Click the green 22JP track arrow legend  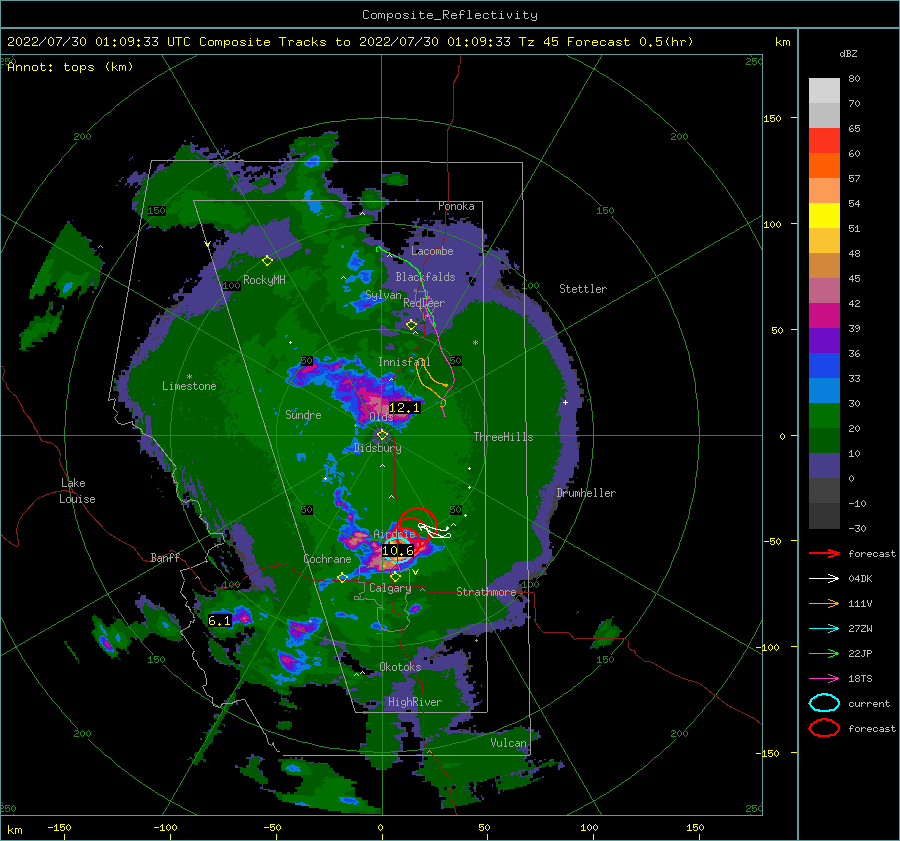tap(824, 653)
